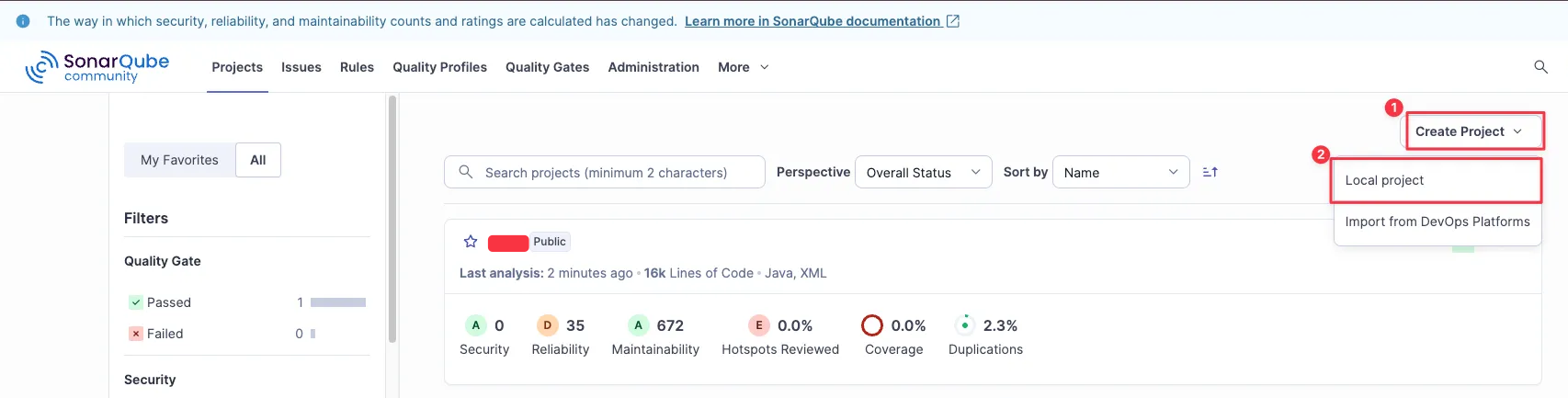Filter by Failed quality gate
This screenshot has width=1568, height=398.
pyautogui.click(x=165, y=334)
